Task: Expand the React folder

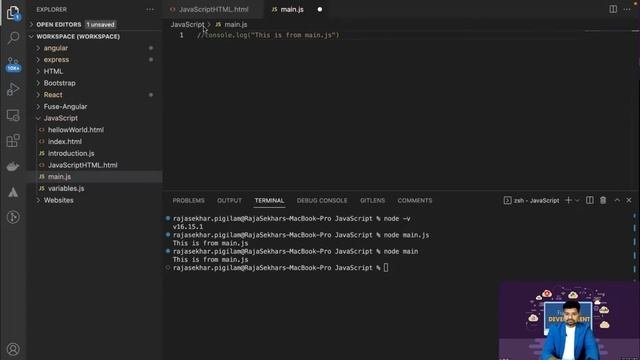Action: coord(53,95)
